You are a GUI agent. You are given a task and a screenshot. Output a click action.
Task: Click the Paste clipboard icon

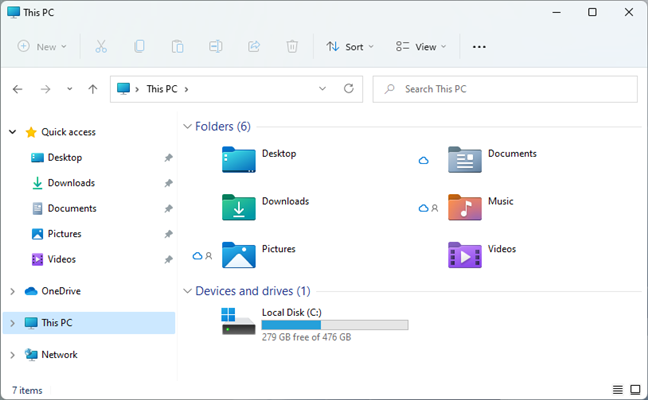click(178, 46)
